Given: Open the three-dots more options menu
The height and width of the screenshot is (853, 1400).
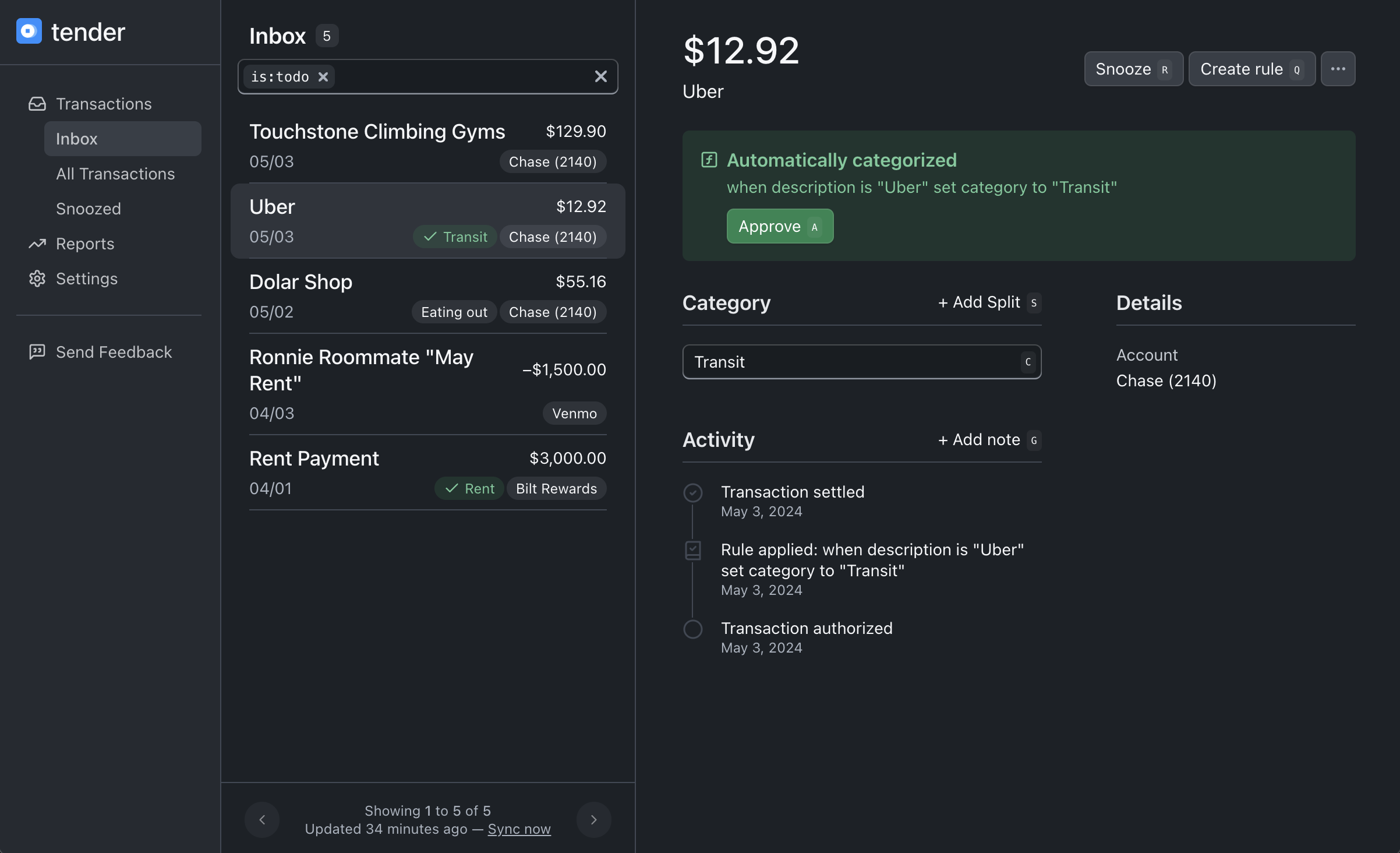Looking at the screenshot, I should [x=1338, y=69].
